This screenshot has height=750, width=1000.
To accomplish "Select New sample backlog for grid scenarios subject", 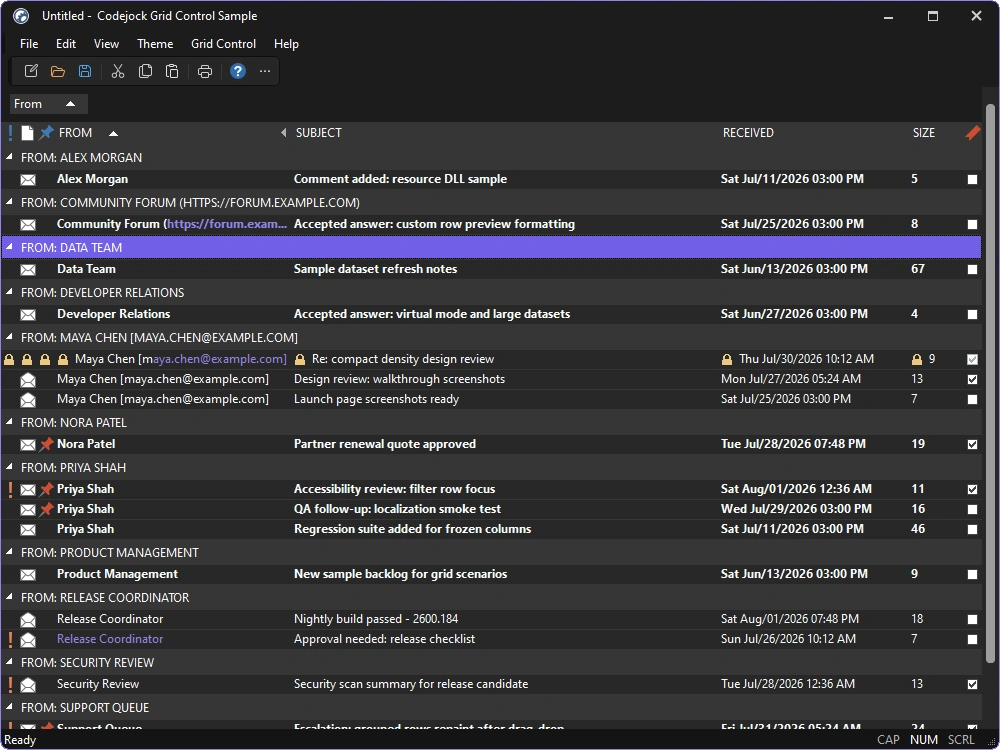I will coord(401,574).
